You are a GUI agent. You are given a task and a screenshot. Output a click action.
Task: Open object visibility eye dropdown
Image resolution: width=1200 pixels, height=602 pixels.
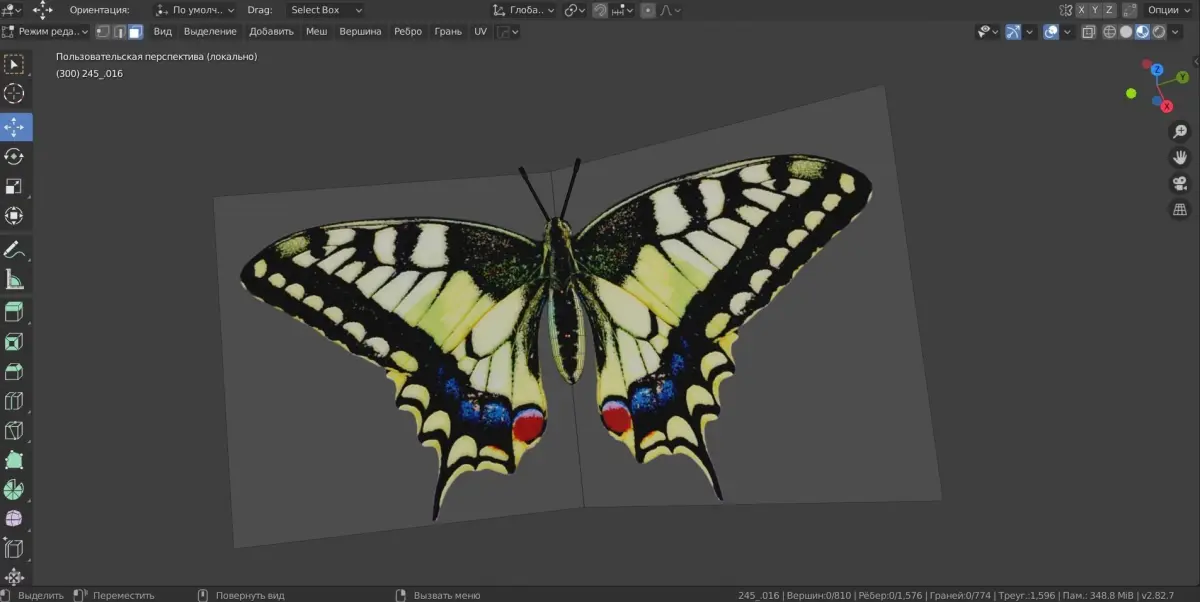click(x=987, y=31)
